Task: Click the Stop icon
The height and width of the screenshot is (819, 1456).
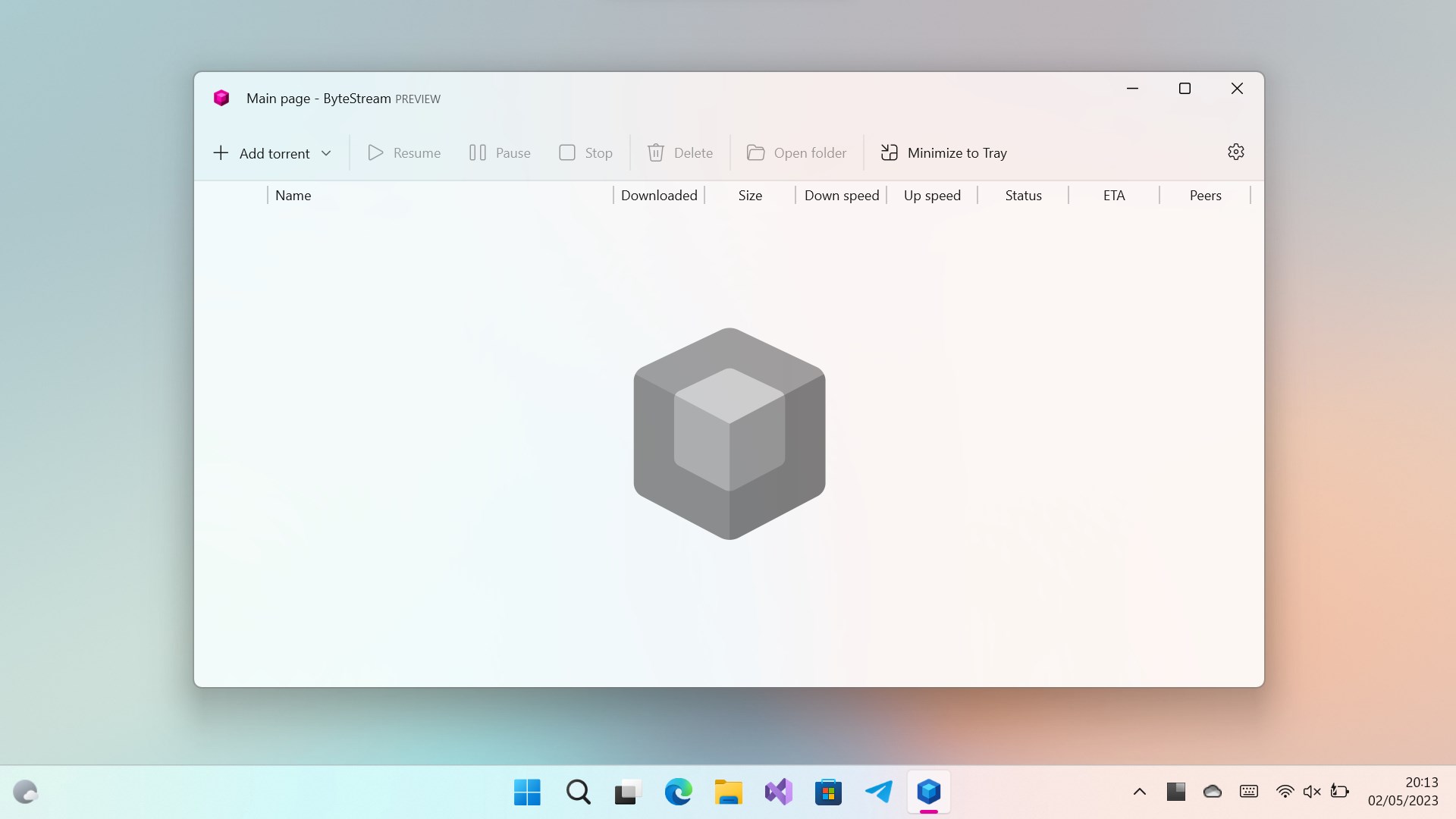Action: tap(567, 152)
